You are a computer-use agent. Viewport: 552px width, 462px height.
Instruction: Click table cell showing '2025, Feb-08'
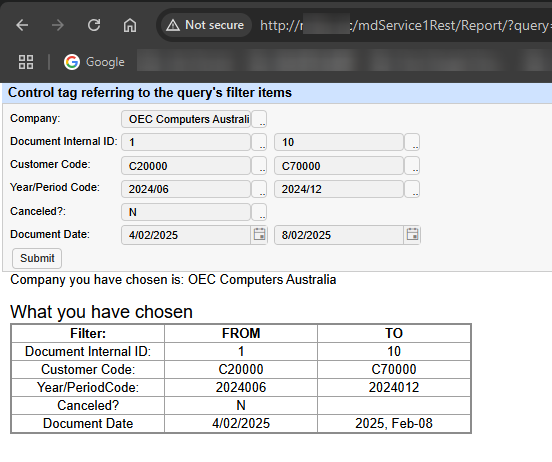pyautogui.click(x=394, y=424)
